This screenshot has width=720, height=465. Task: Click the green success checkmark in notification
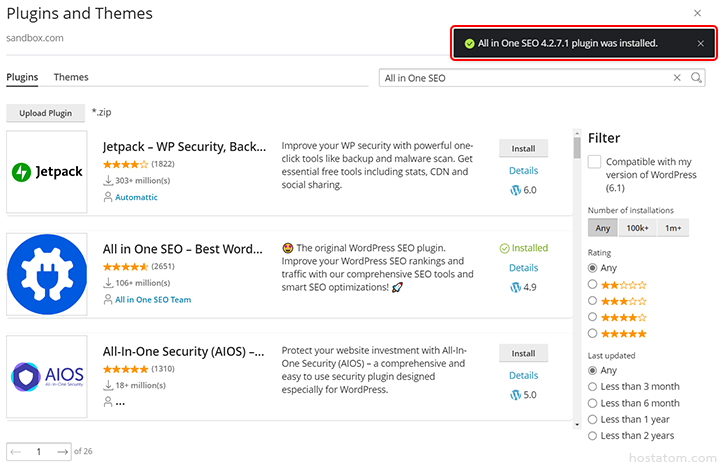(469, 44)
